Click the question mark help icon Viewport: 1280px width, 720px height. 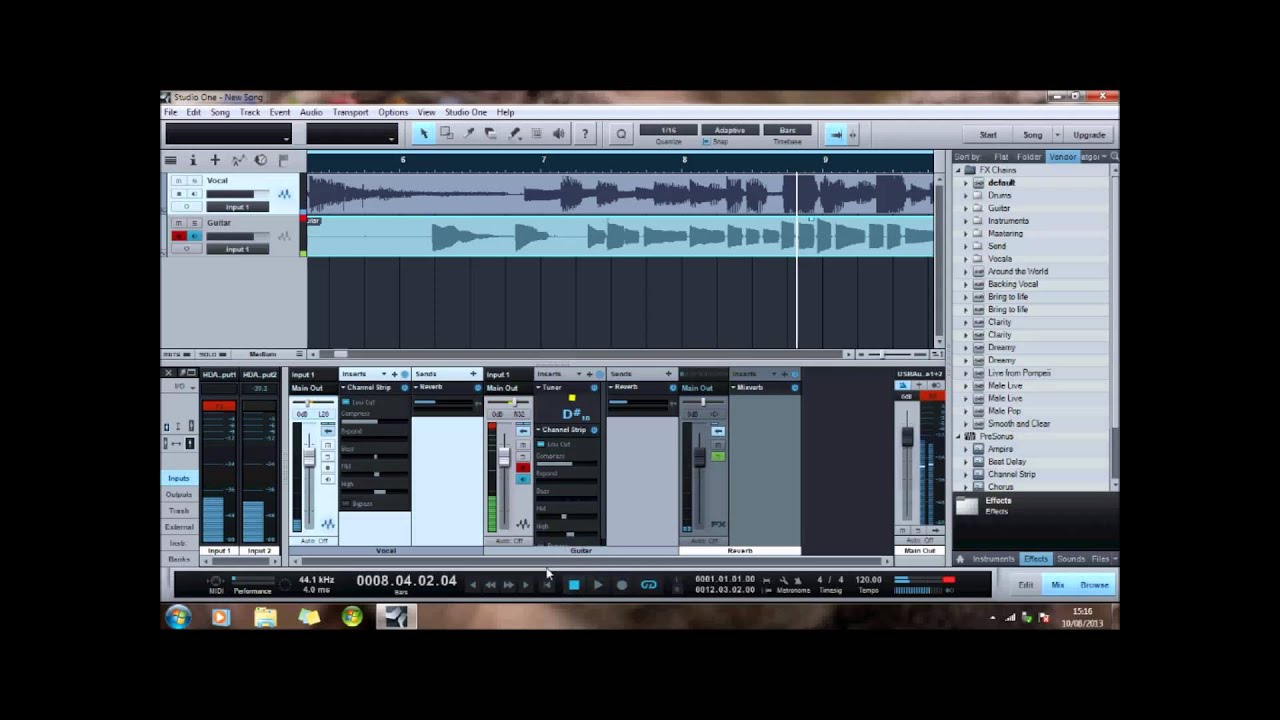pos(585,134)
